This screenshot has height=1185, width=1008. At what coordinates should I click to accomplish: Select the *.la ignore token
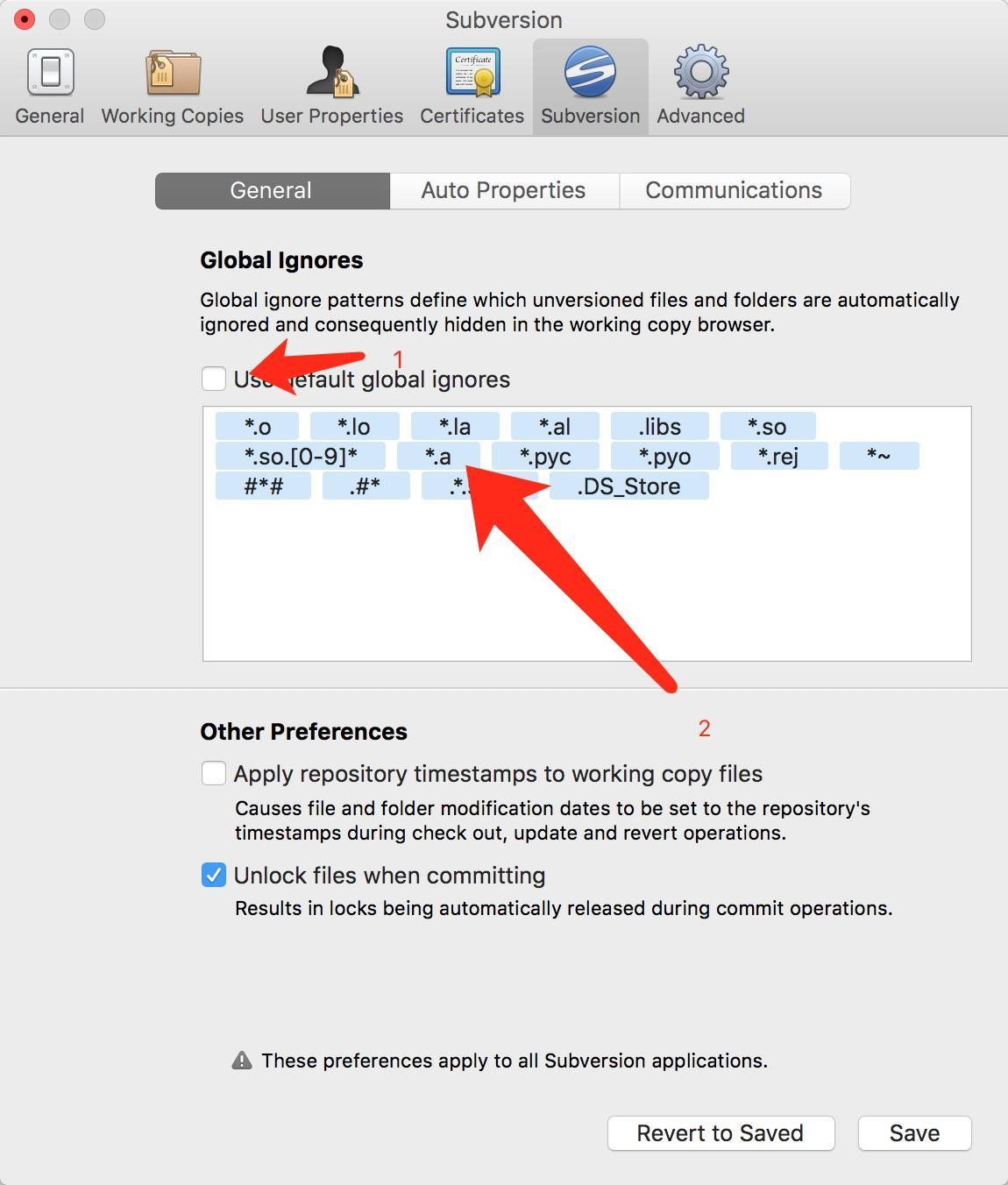click(x=455, y=427)
